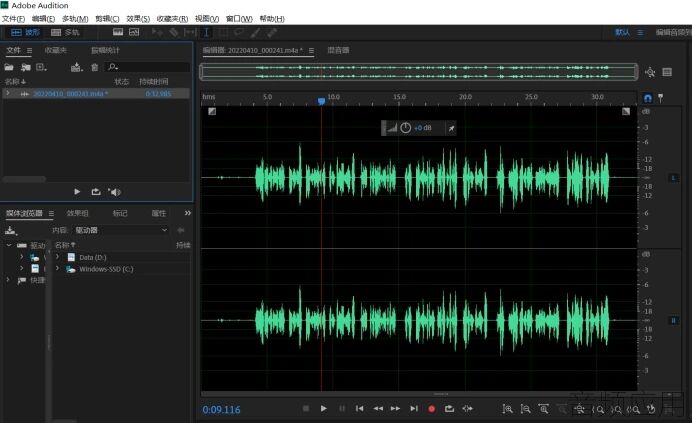Switch to Multitrack editor view
Viewport: 692px width, 423px height.
tap(65, 32)
